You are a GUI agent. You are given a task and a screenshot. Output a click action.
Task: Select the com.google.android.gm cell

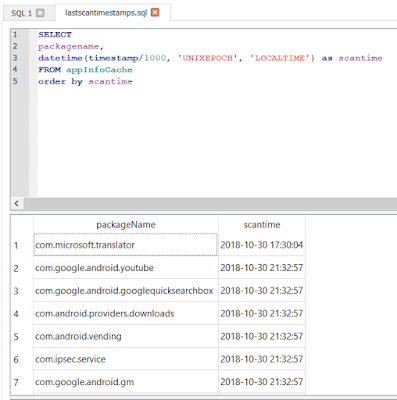tap(126, 382)
